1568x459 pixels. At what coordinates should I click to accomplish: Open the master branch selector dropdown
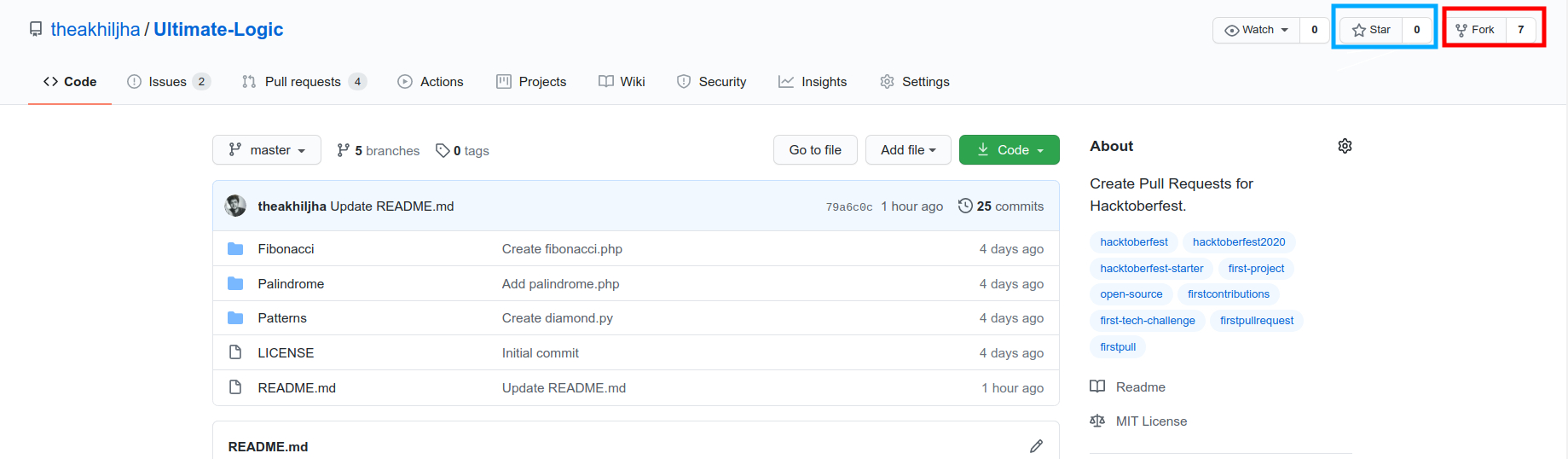[x=267, y=150]
